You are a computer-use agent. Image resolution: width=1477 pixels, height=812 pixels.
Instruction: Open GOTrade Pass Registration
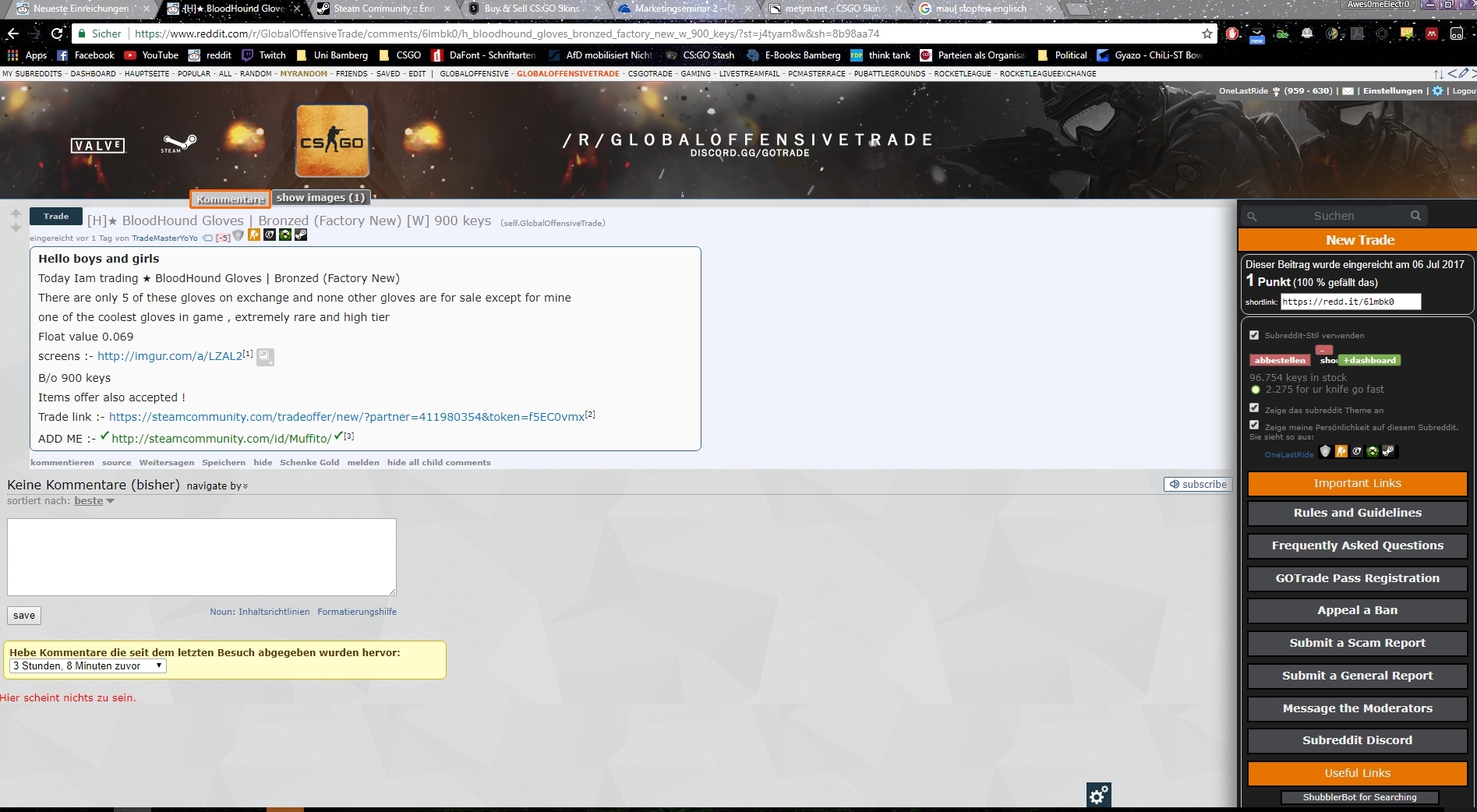pyautogui.click(x=1358, y=578)
